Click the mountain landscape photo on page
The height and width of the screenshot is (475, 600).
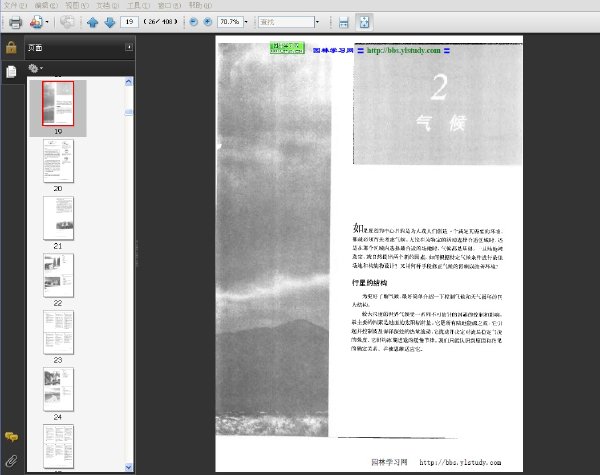[272, 240]
